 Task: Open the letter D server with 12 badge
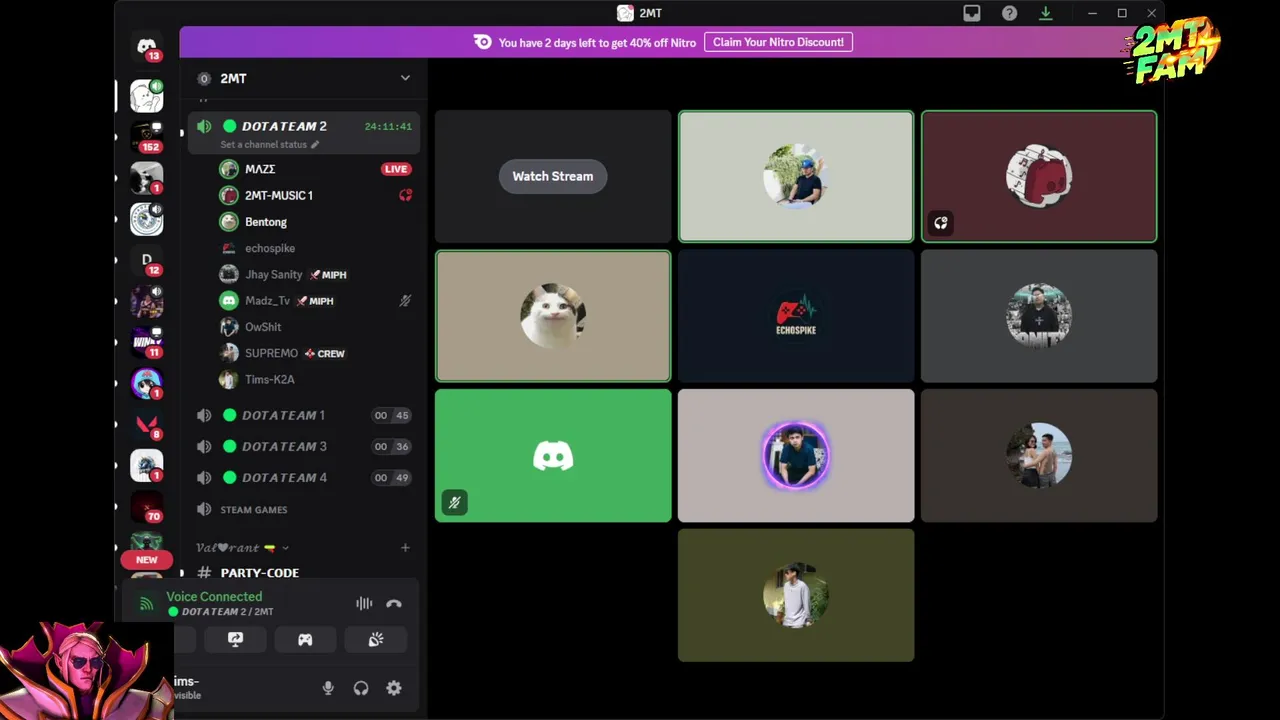[x=147, y=260]
